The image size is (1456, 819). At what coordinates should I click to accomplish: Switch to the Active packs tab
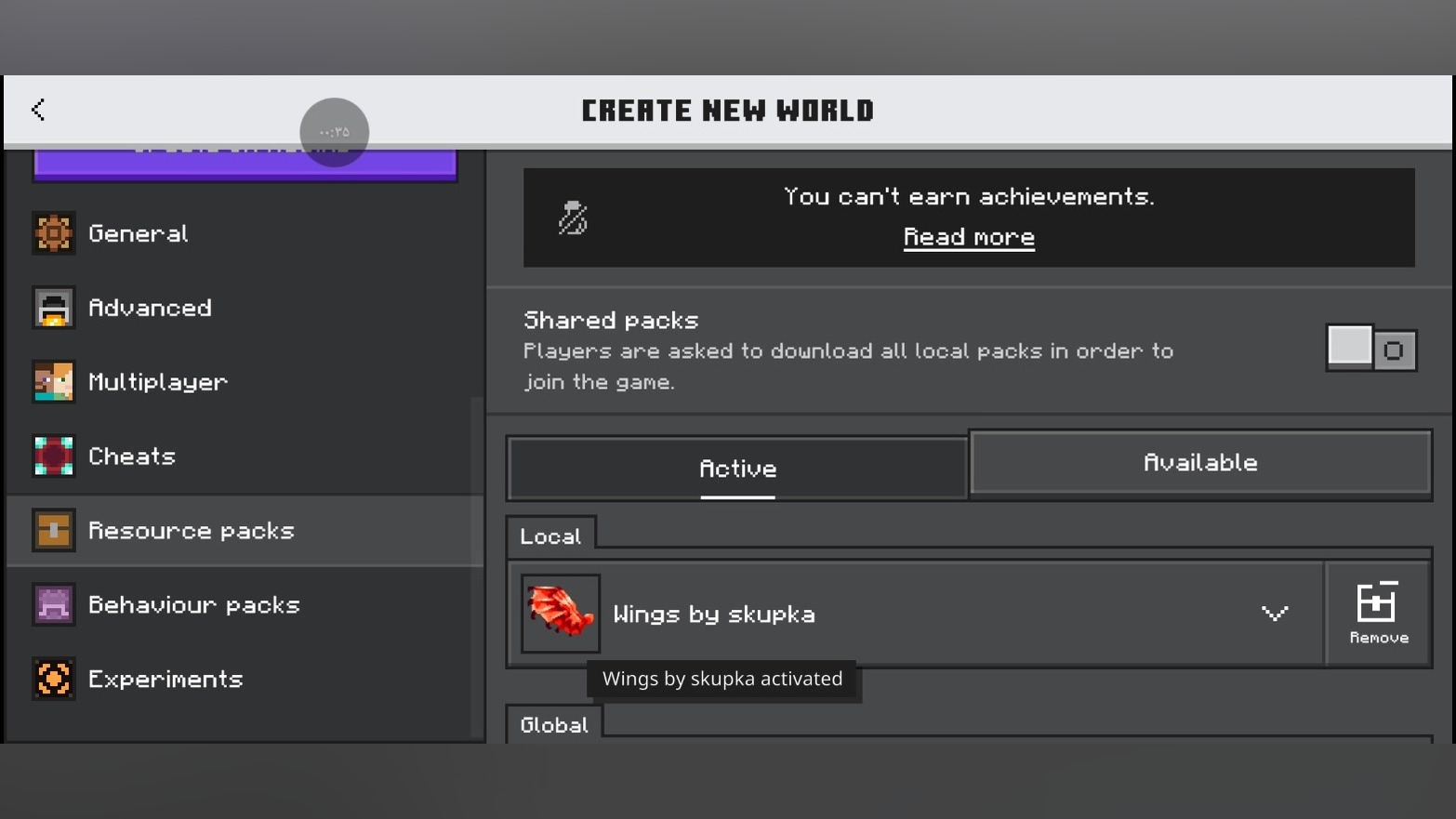coord(737,469)
